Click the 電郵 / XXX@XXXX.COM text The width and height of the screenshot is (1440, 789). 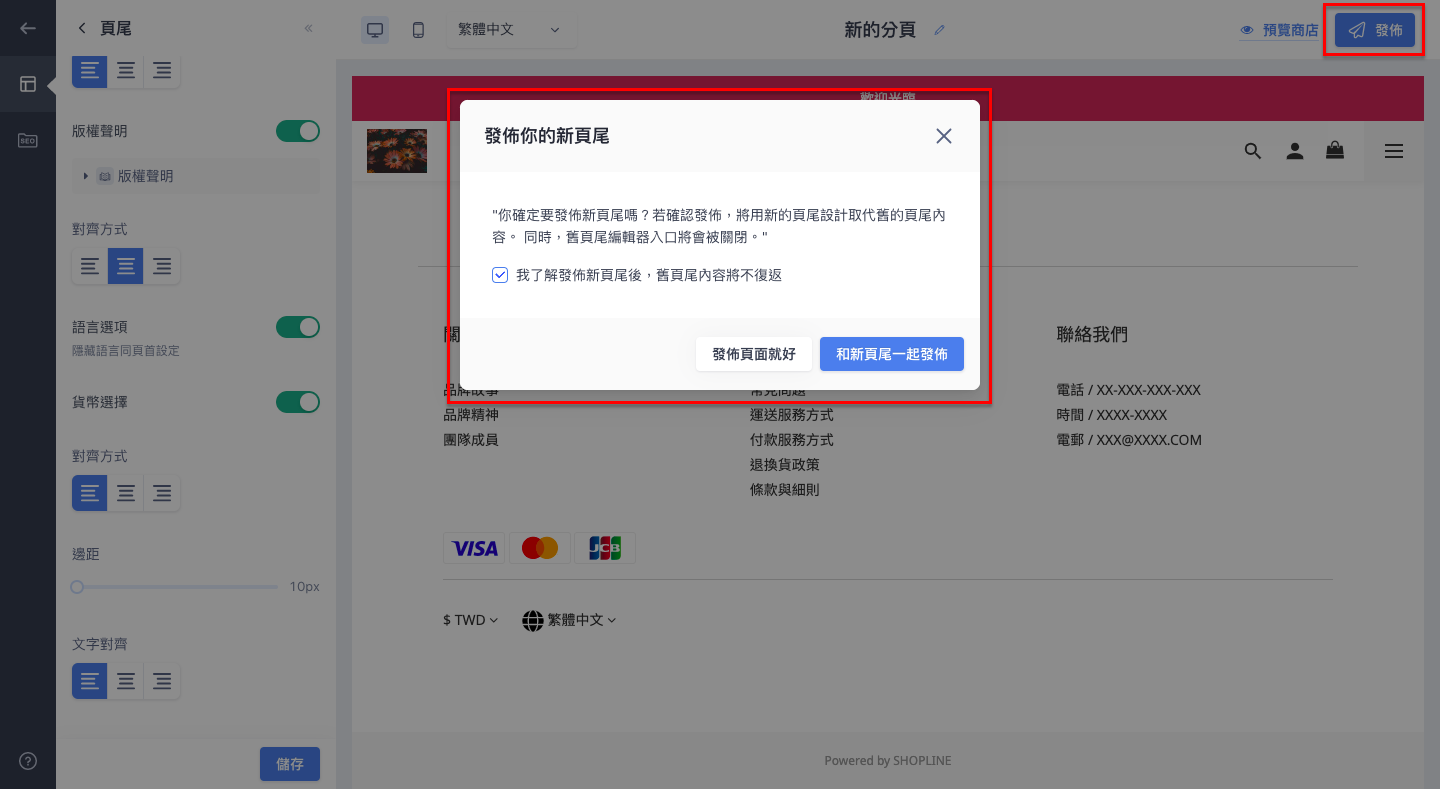click(1129, 440)
